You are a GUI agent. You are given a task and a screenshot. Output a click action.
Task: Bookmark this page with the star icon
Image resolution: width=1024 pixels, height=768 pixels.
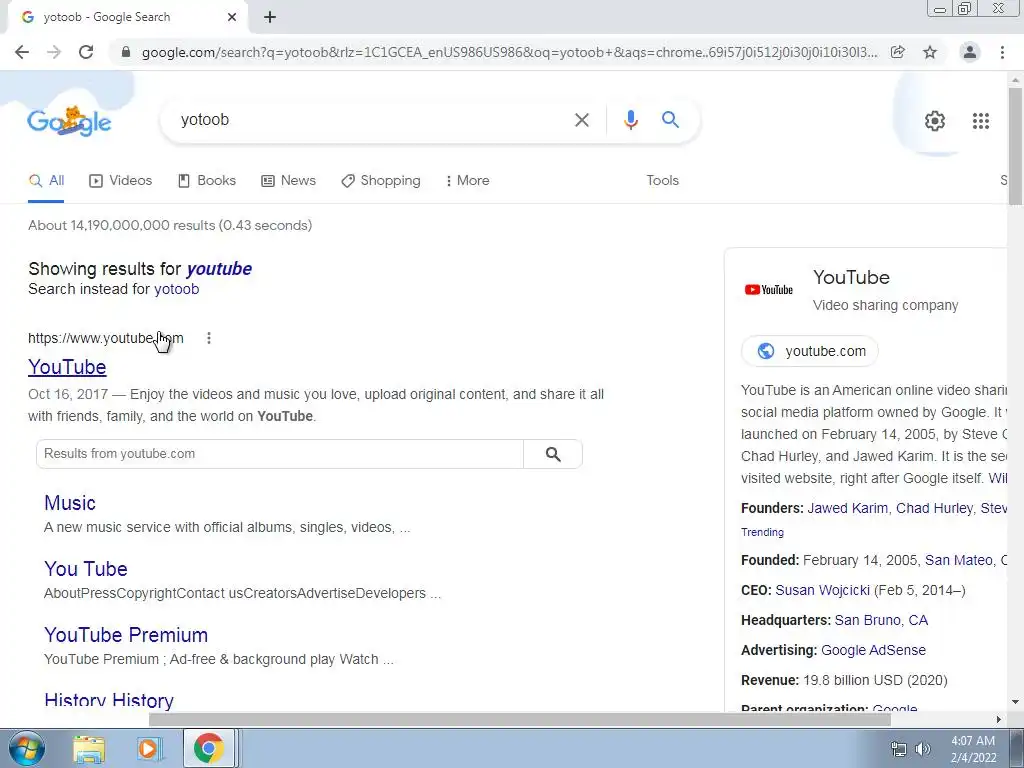click(930, 52)
